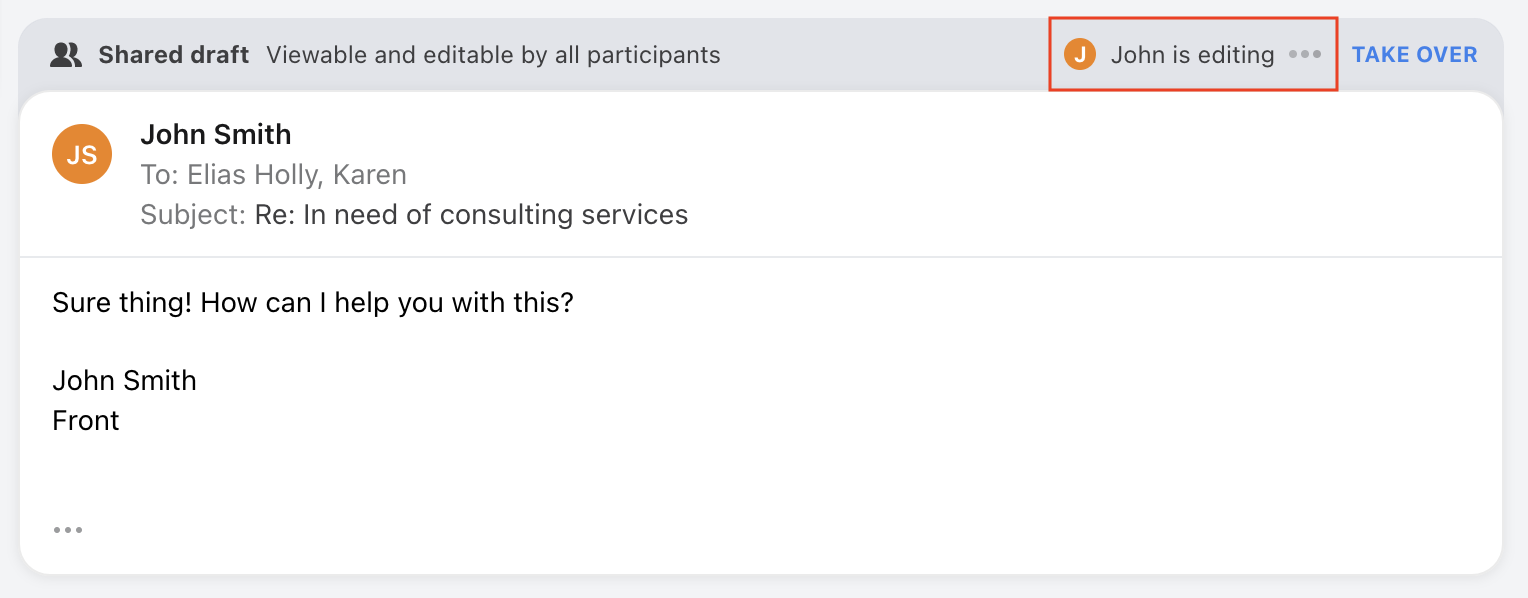1528x598 pixels.
Task: Click Viewable and editable by all participants text
Action: [493, 55]
